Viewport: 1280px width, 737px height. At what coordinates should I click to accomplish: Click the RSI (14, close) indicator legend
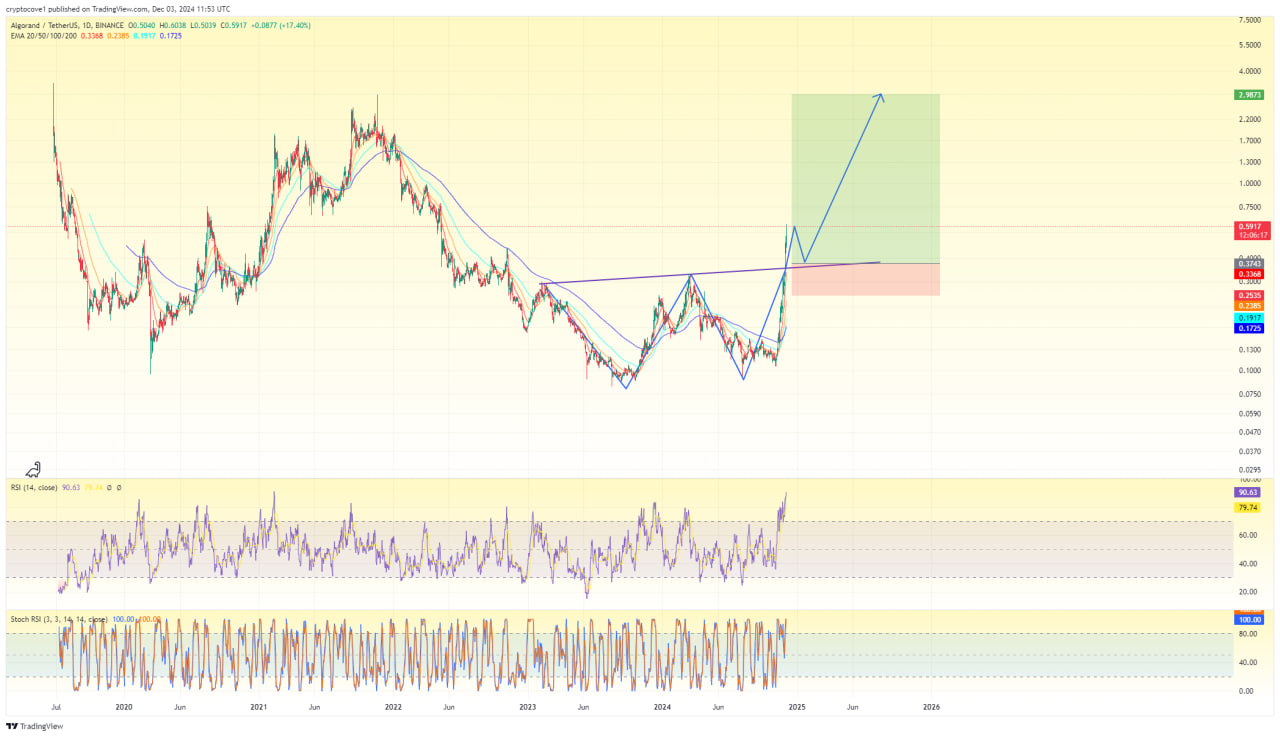pos(34,487)
